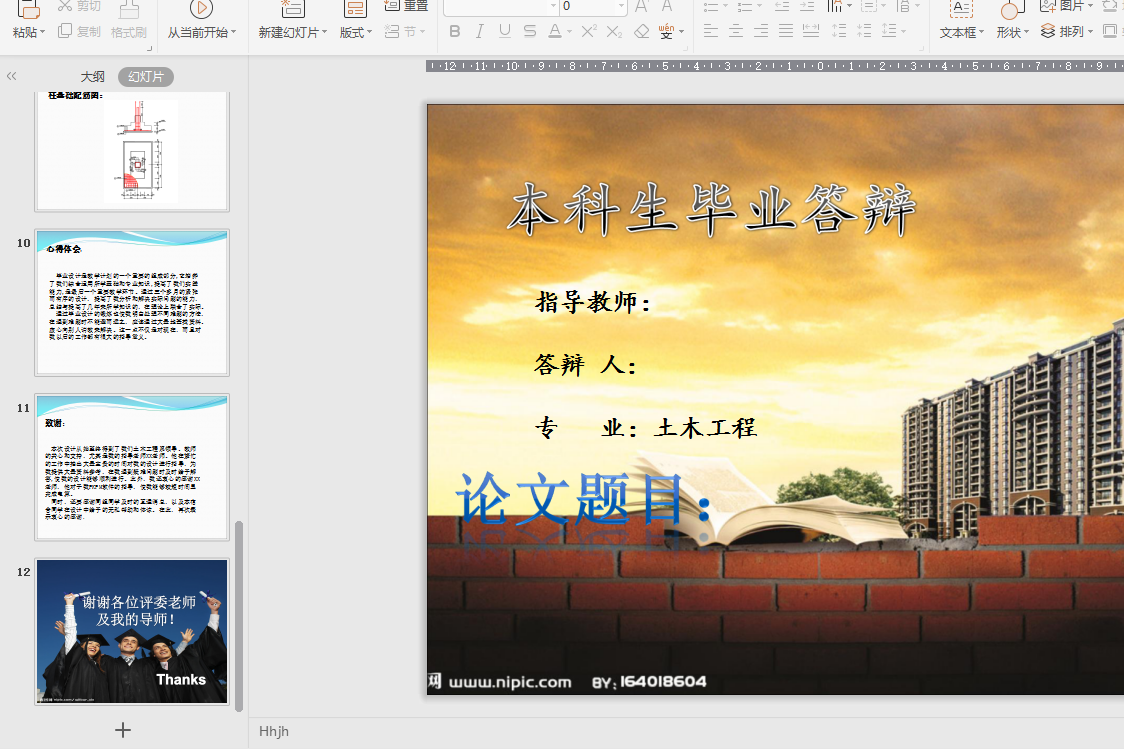Click the Clear Formatting eraser icon
The height and width of the screenshot is (749, 1124).
click(x=642, y=32)
